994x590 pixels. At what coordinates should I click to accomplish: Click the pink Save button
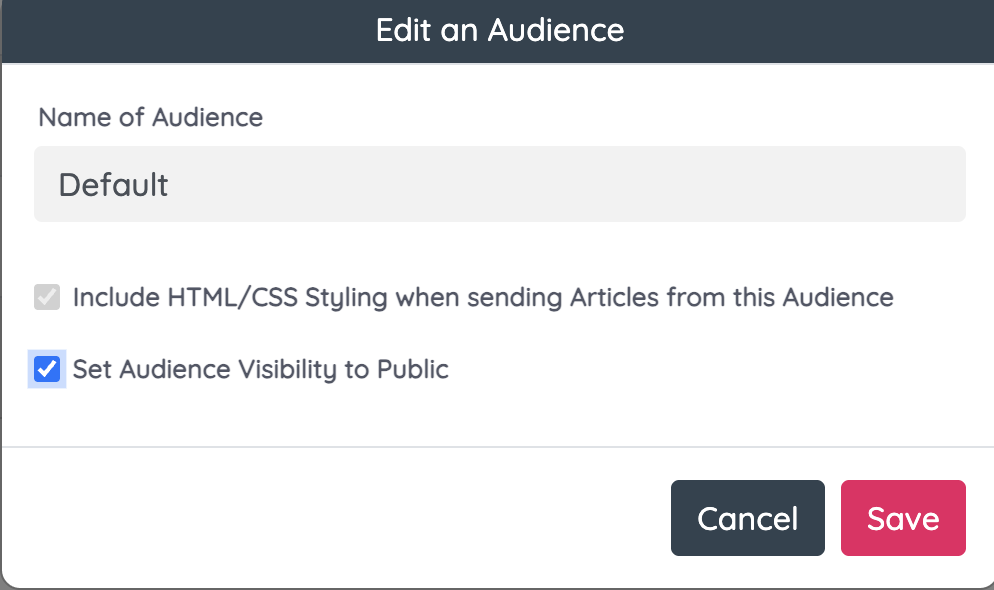point(903,518)
